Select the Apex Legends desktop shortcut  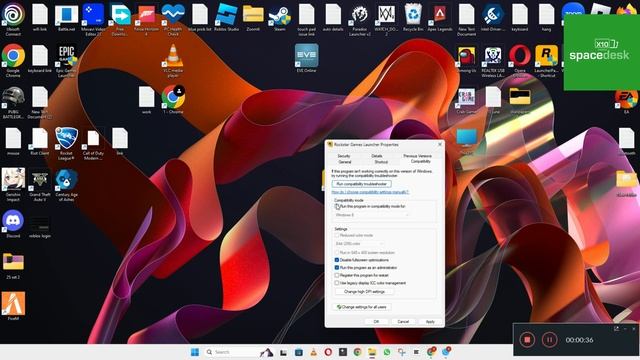[x=440, y=18]
